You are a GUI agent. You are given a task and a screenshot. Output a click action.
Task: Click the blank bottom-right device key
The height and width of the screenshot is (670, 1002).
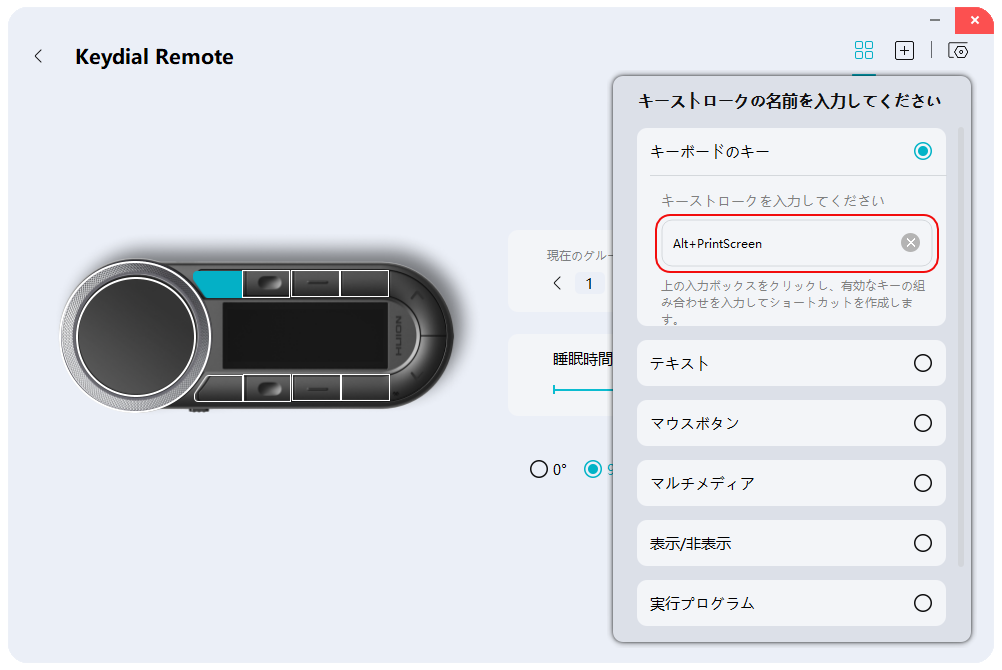[366, 387]
